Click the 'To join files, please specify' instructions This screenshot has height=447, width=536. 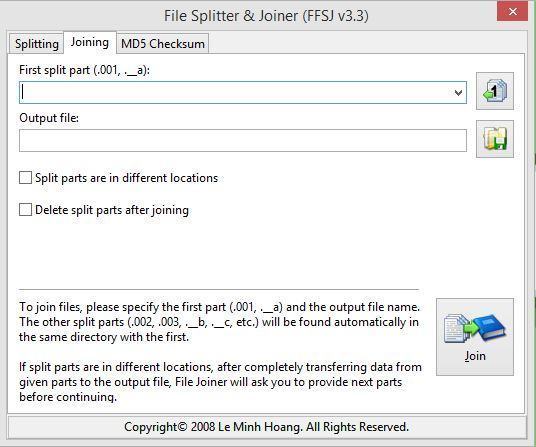tap(219, 322)
